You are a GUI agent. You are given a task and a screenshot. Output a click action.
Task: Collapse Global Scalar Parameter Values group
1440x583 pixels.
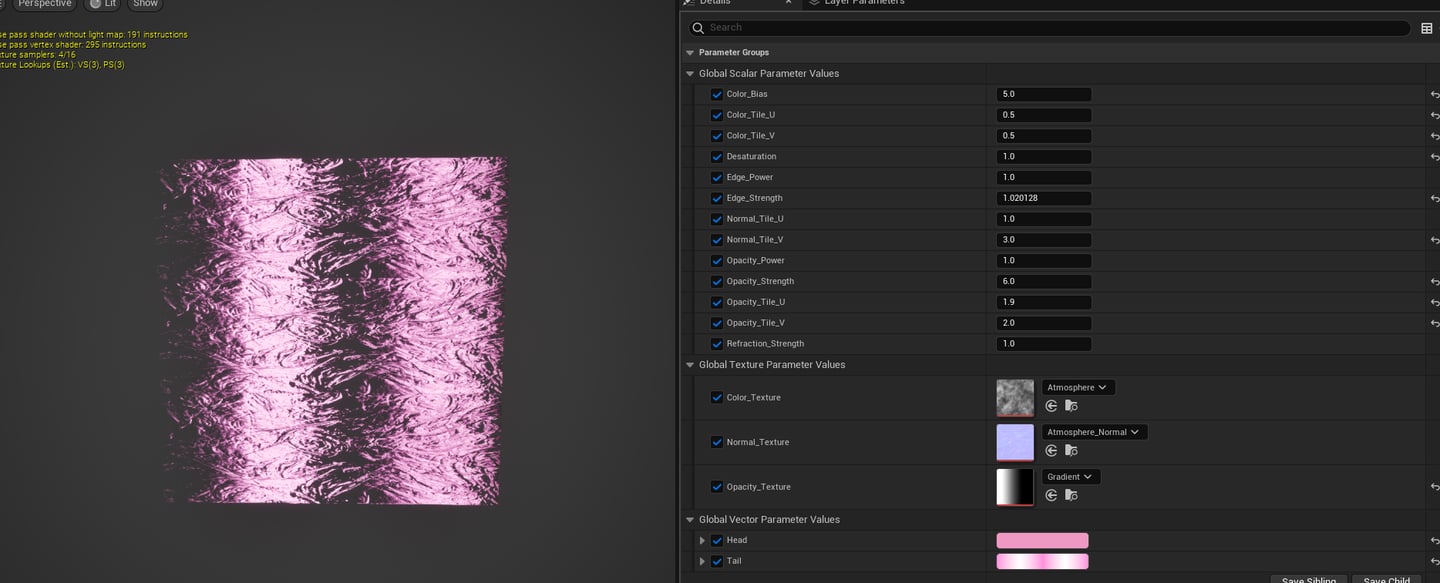689,74
